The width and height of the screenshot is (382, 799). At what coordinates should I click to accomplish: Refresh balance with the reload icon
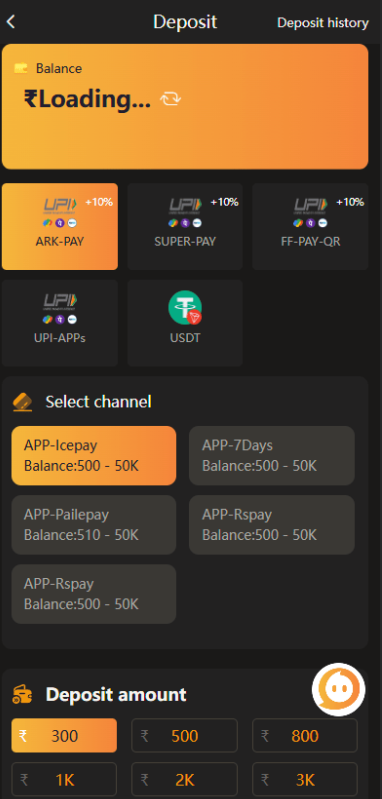171,99
